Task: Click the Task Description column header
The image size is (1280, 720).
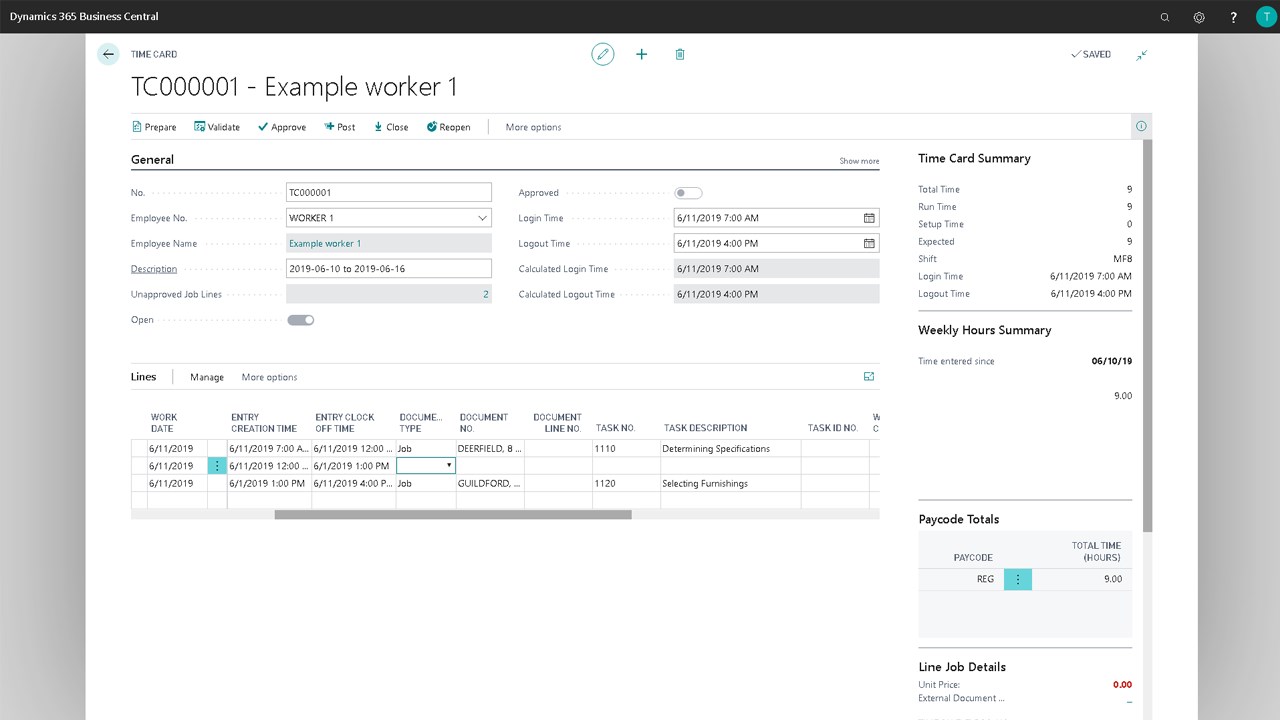Action: [706, 428]
